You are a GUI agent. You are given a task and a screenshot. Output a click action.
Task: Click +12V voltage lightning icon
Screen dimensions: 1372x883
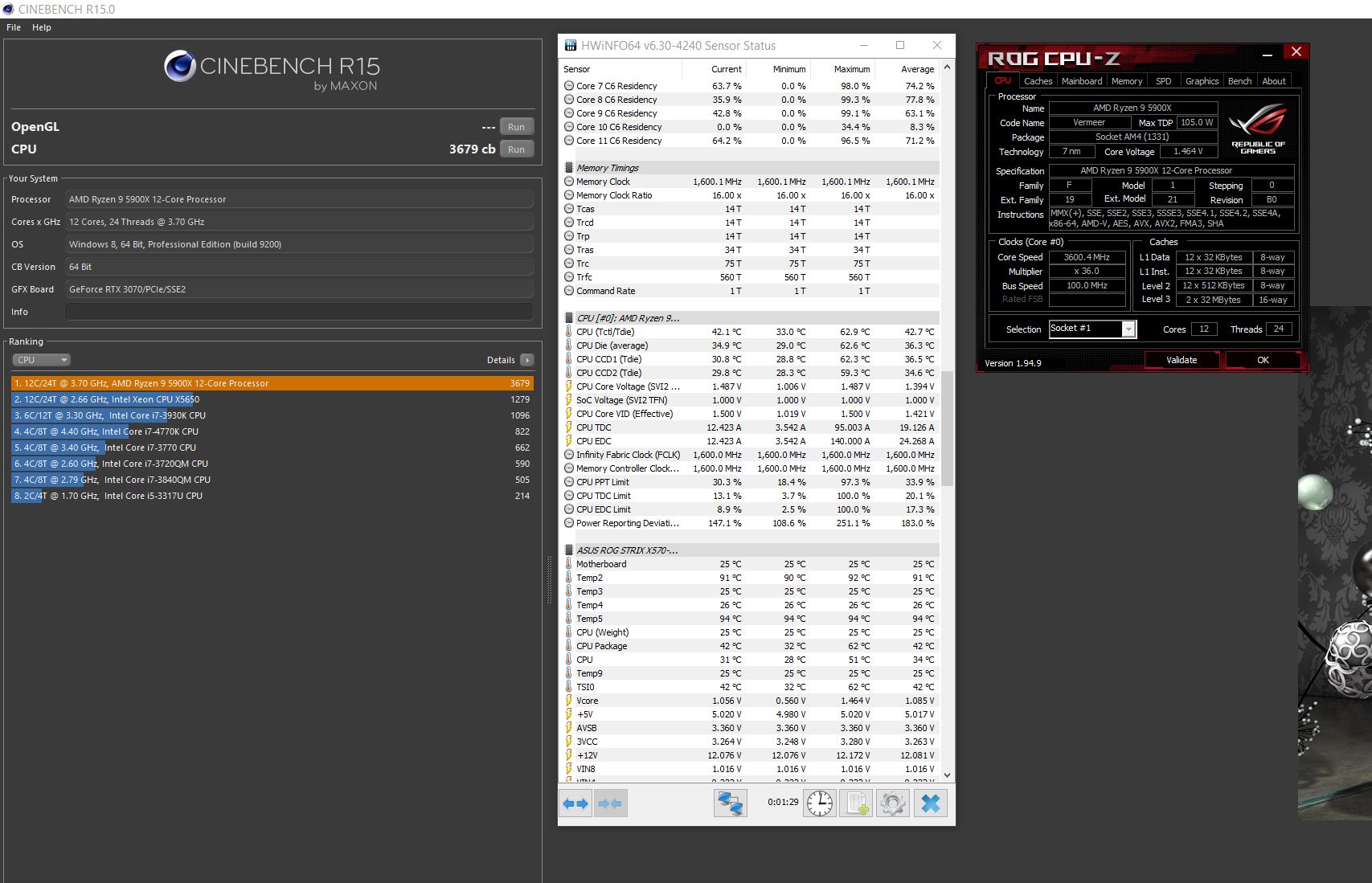coord(569,755)
